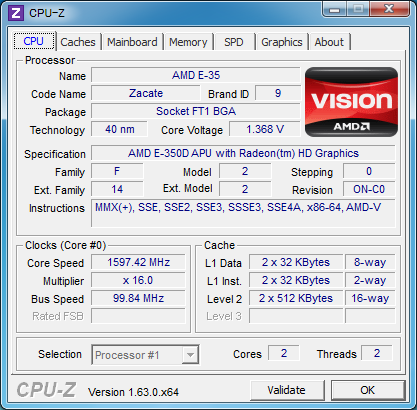Click the Ext. Model value 2
This screenshot has height=410, width=417.
tap(245, 189)
